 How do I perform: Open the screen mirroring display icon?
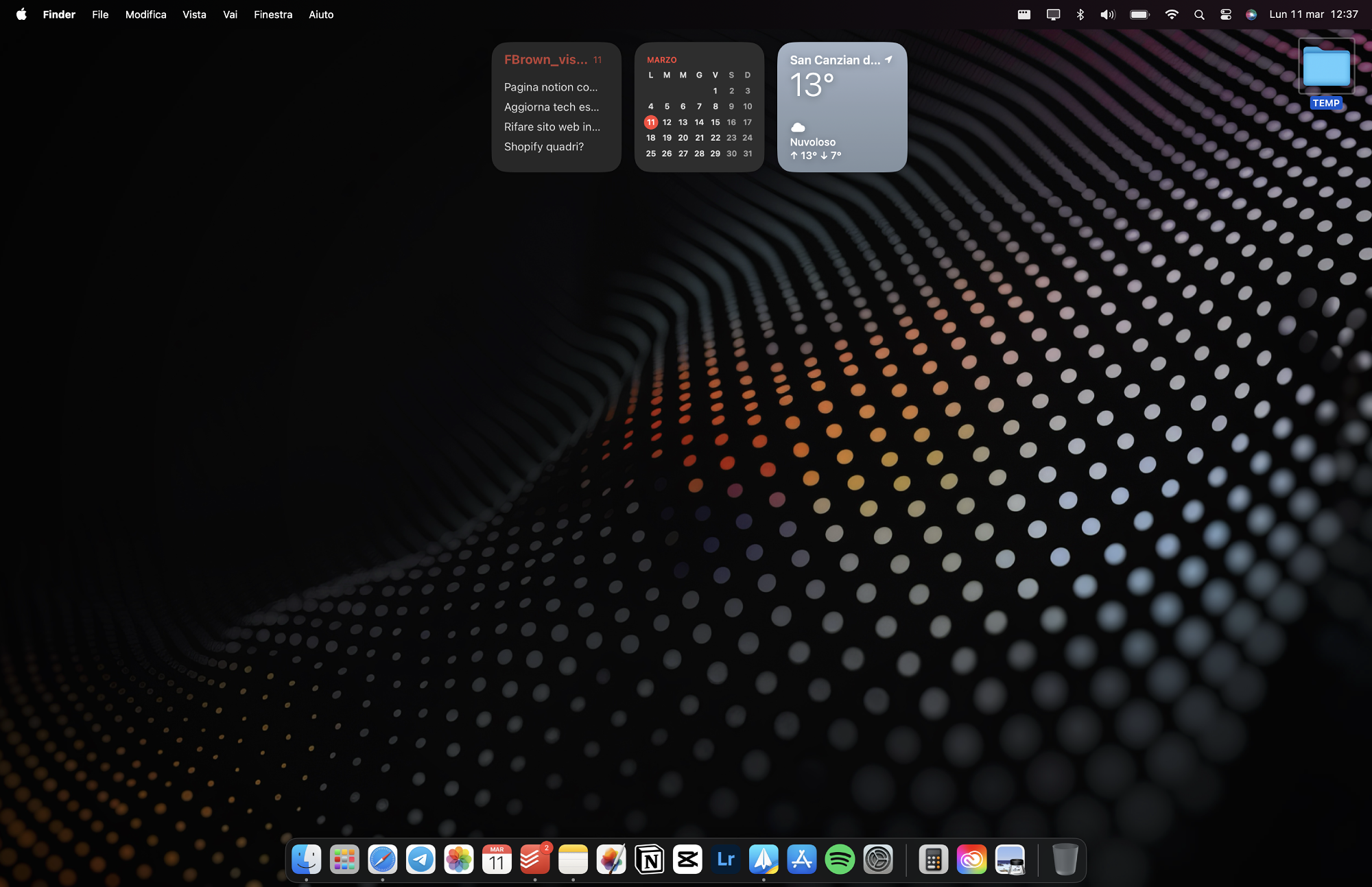coord(1053,14)
